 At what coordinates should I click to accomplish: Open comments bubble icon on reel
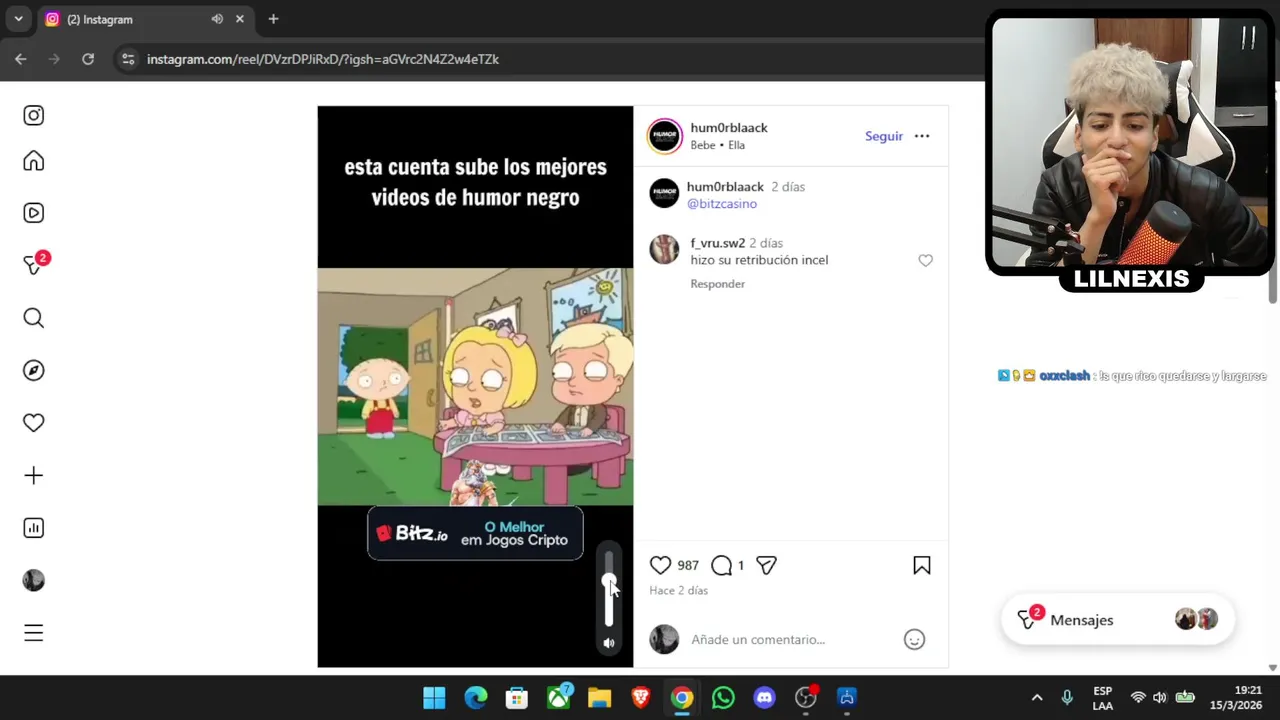click(x=721, y=565)
